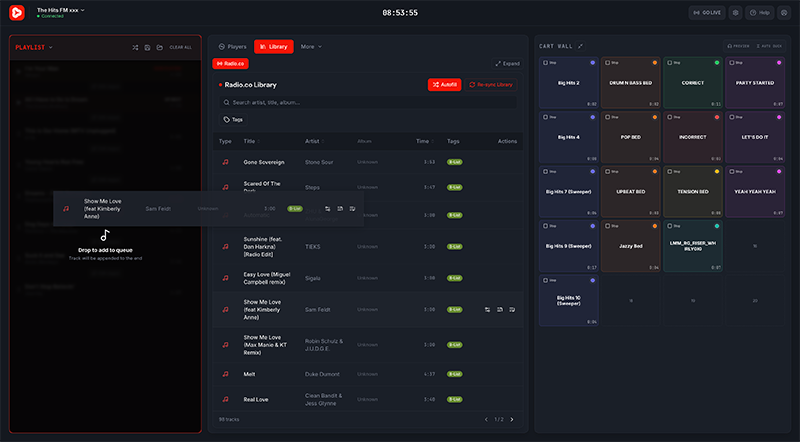Open the PLAYLIST dropdown
This screenshot has height=442, width=800.
click(x=34, y=47)
